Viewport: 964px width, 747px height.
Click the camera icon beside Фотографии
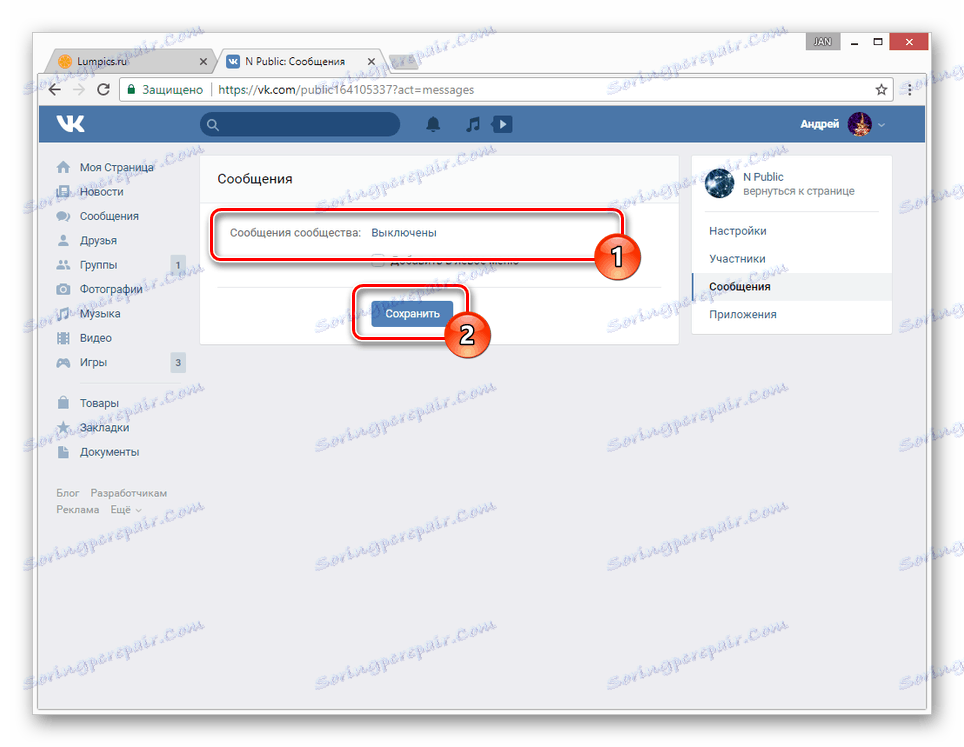63,289
